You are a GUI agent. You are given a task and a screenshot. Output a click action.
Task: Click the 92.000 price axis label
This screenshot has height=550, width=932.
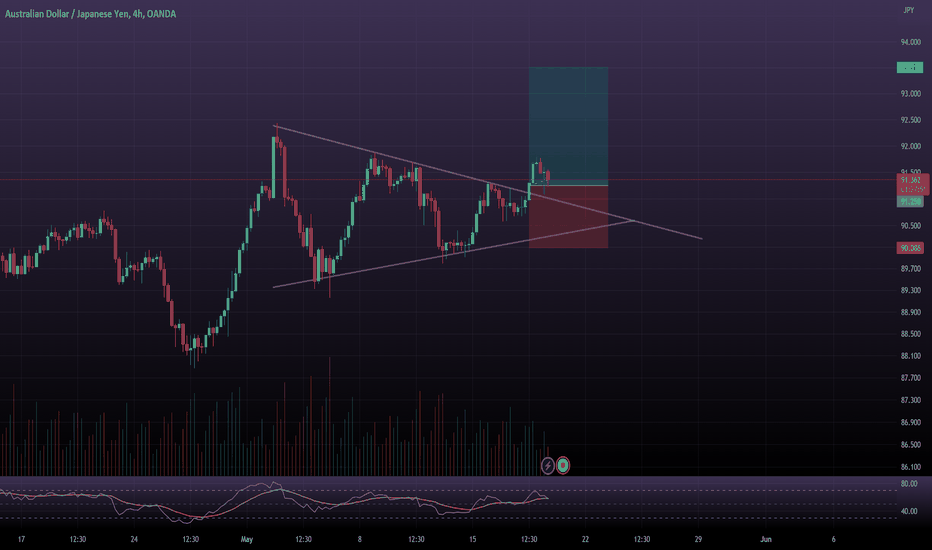(x=911, y=146)
